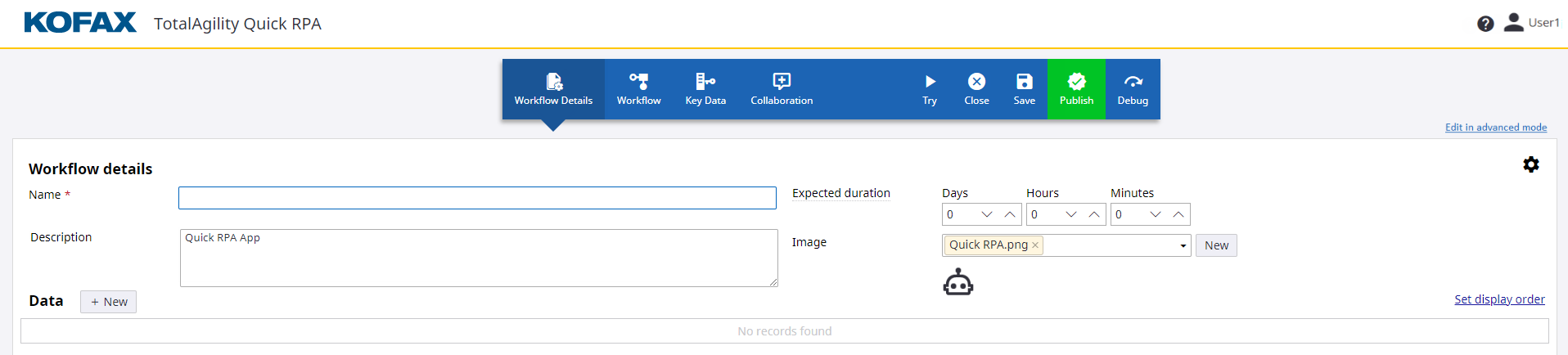1568x355 pixels.
Task: Add a new Data record
Action: pos(108,302)
